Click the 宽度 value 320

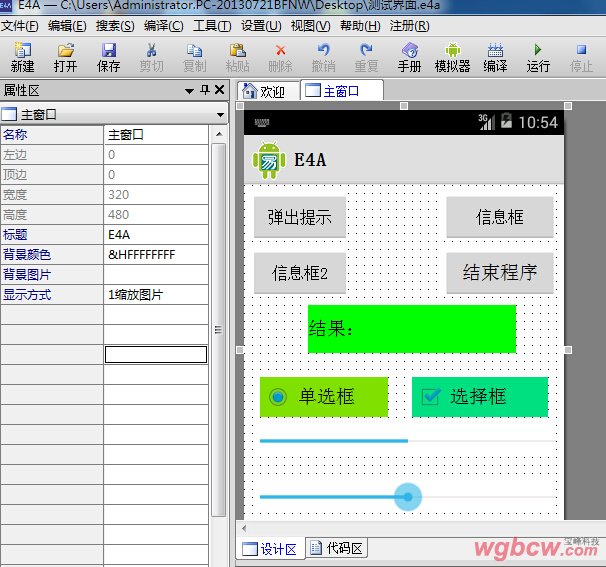tap(156, 194)
